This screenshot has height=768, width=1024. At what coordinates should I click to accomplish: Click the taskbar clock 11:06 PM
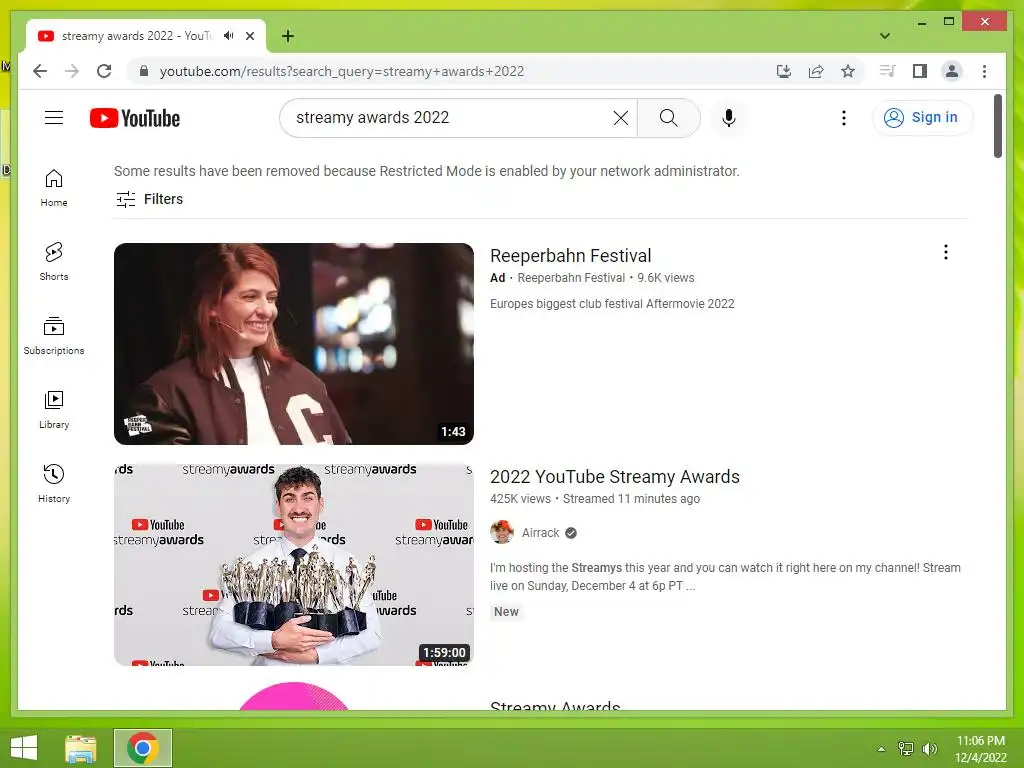pyautogui.click(x=980, y=741)
